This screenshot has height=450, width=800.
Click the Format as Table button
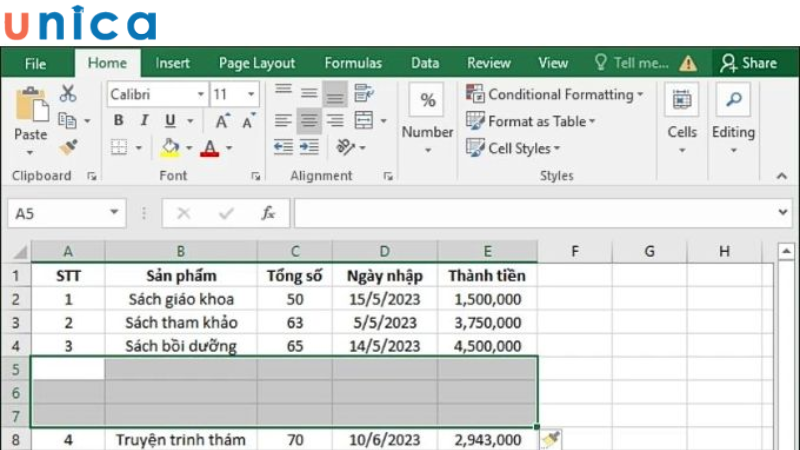tap(531, 121)
